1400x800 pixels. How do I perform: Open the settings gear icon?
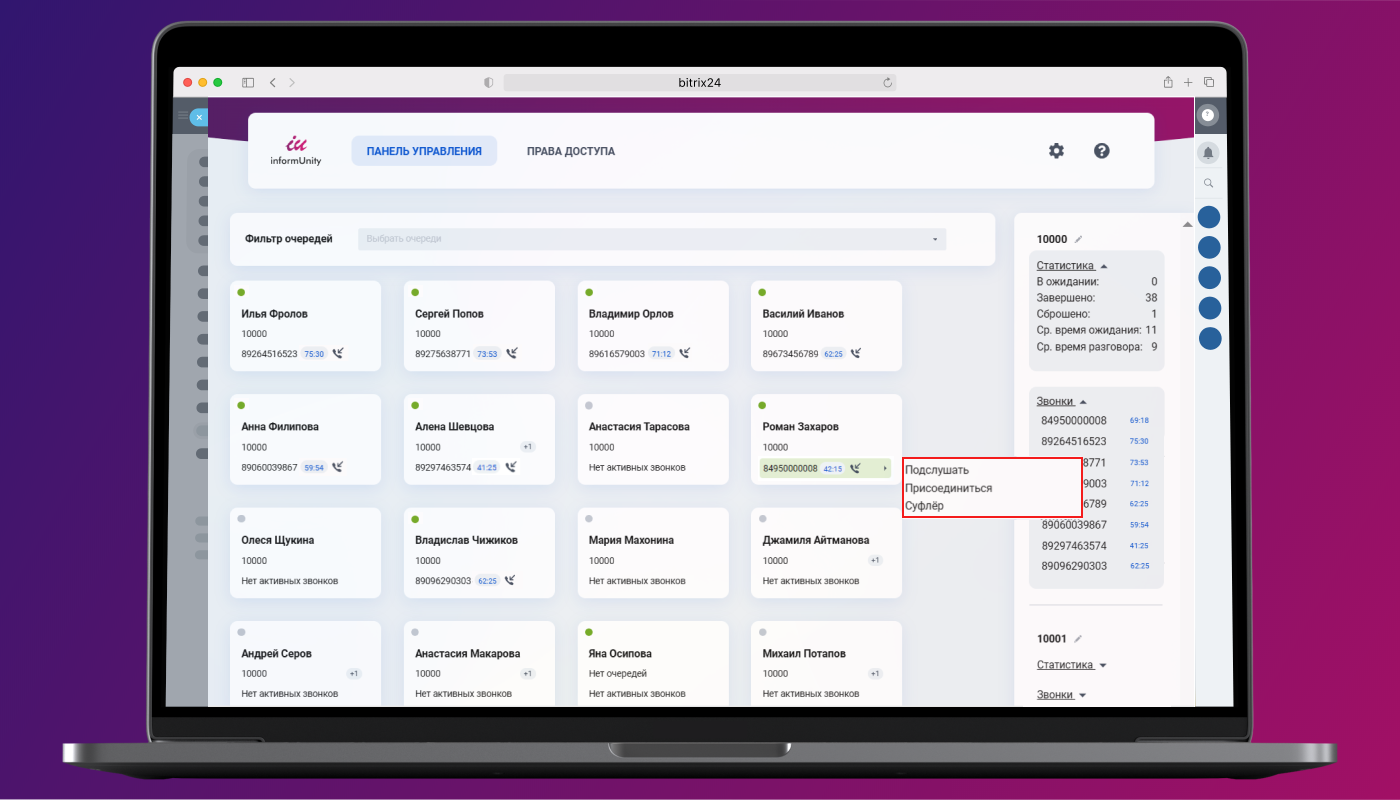pos(1056,151)
